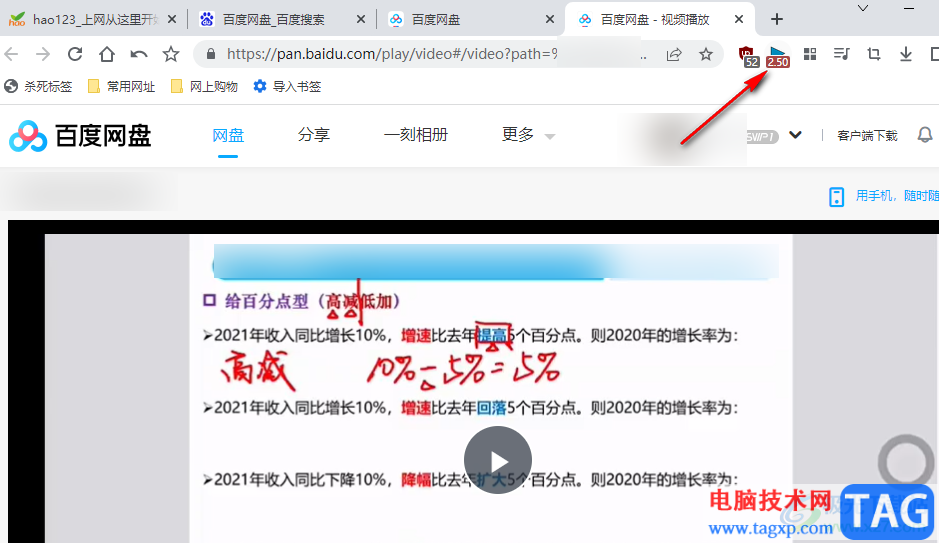
Task: Reload the page with the refresh icon
Action: coord(75,54)
